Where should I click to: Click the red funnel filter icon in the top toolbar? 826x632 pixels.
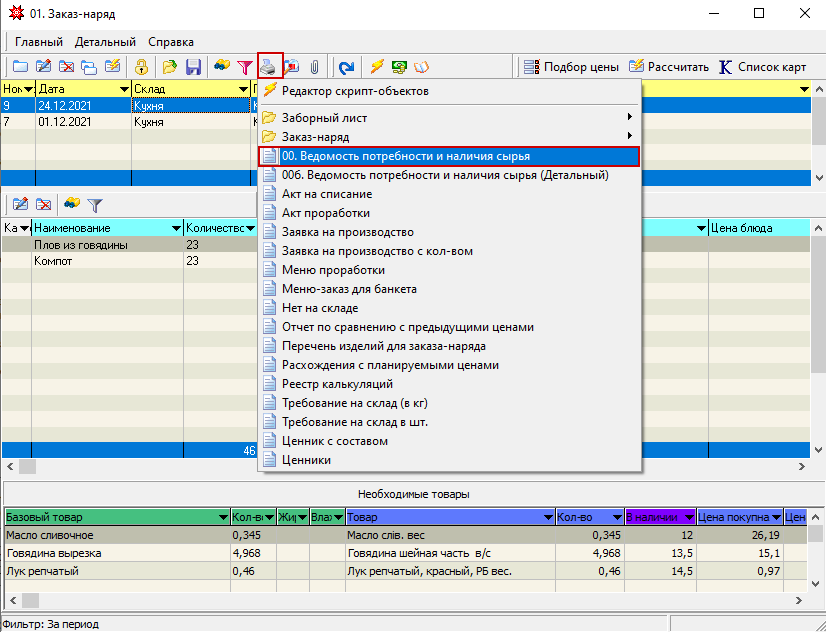pos(244,67)
